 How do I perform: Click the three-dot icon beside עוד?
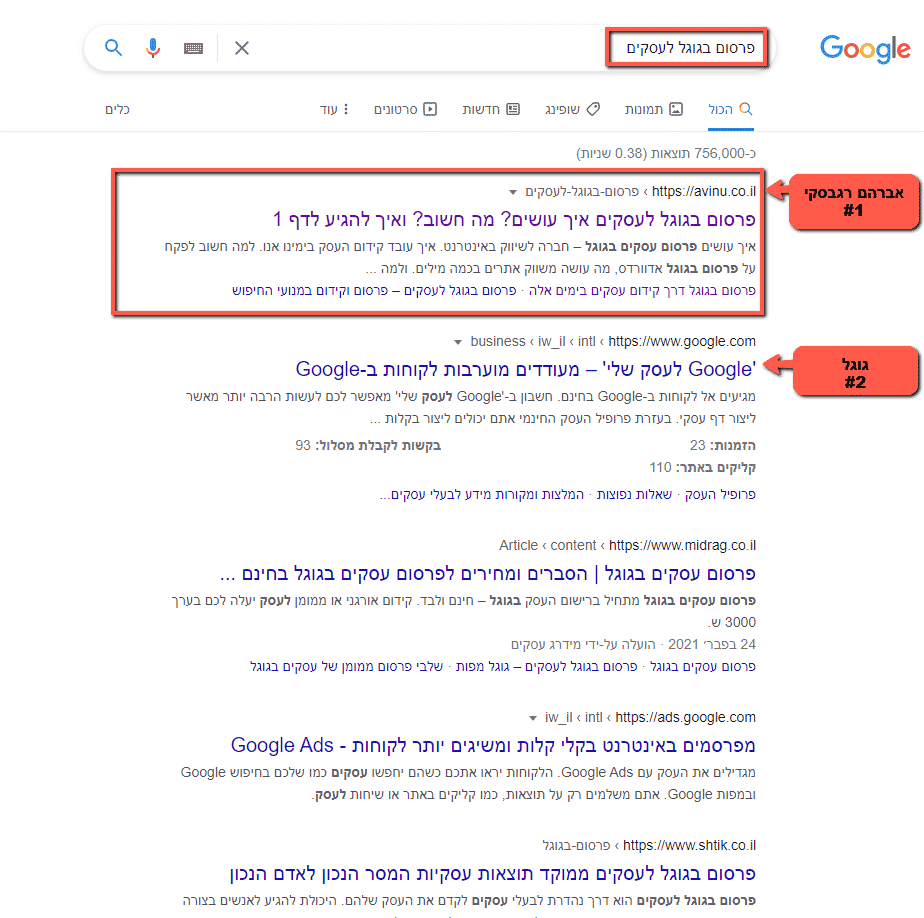tap(346, 109)
